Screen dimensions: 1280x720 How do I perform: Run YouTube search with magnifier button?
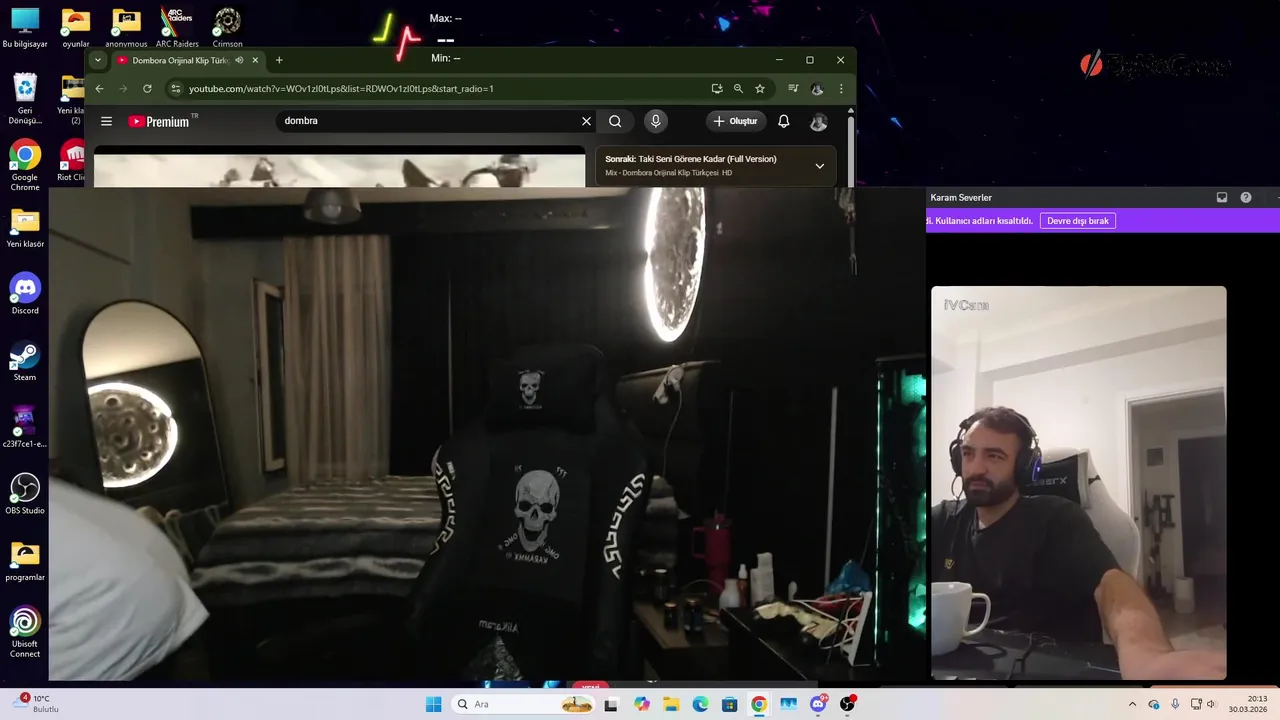[615, 121]
